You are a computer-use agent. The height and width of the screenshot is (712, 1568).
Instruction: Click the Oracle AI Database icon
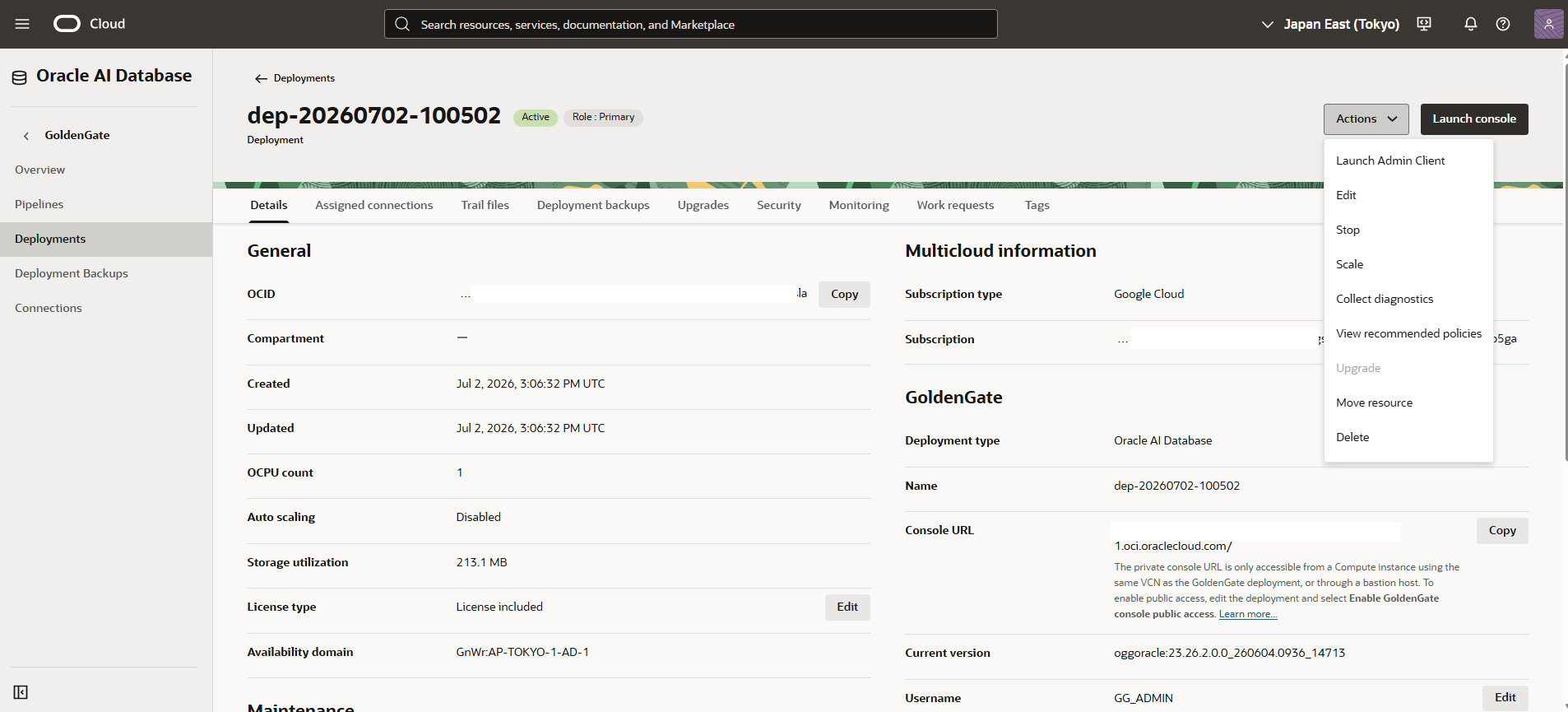click(x=19, y=78)
